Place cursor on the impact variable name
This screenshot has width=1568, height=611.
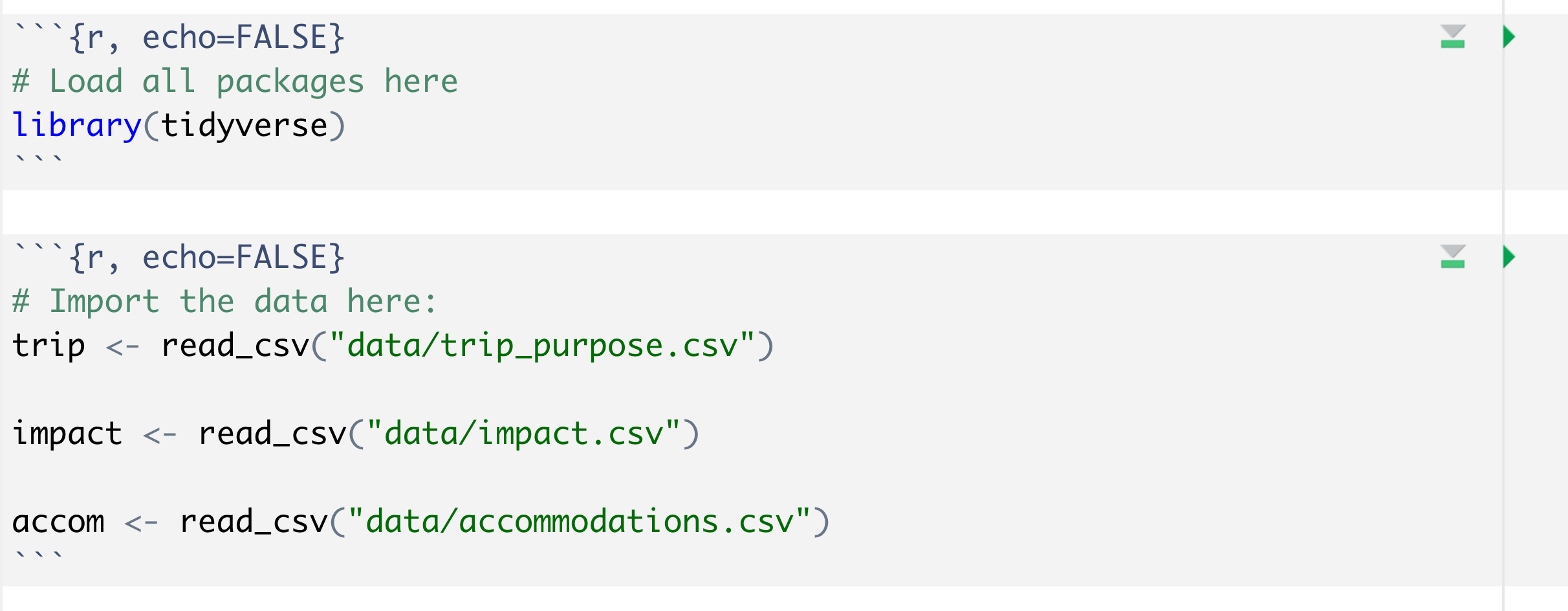point(67,434)
